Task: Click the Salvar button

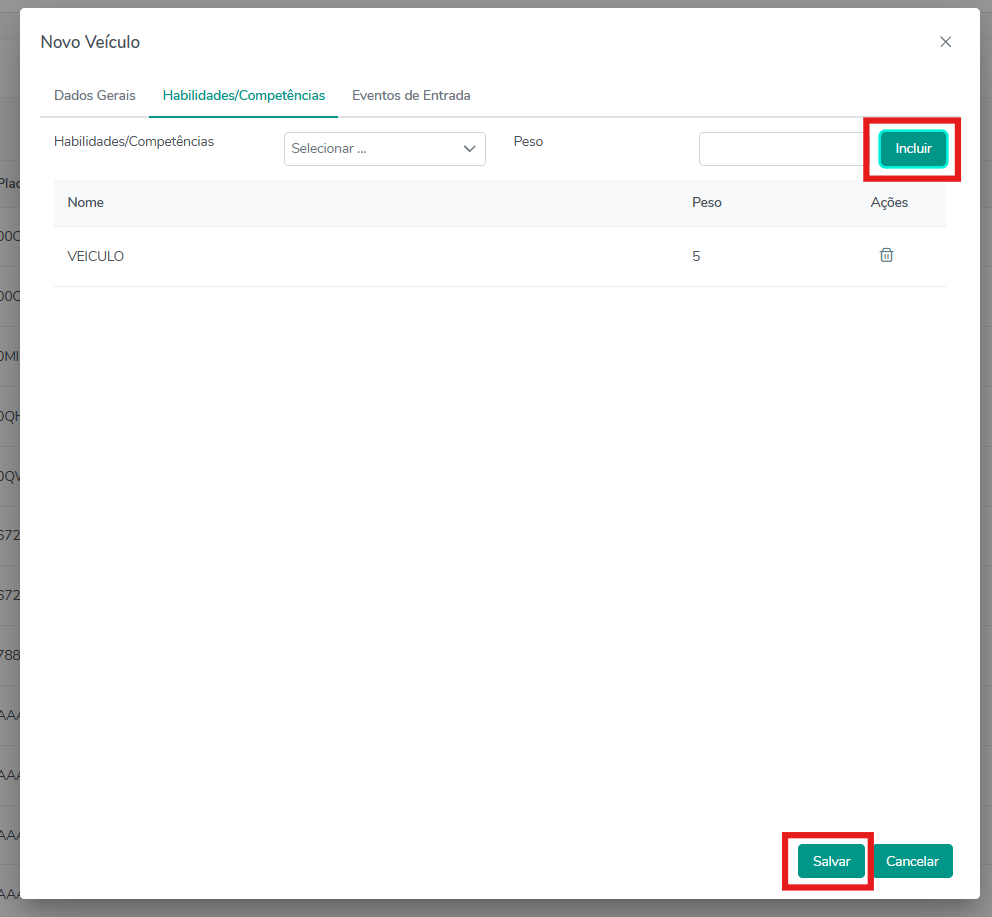Action: click(831, 861)
